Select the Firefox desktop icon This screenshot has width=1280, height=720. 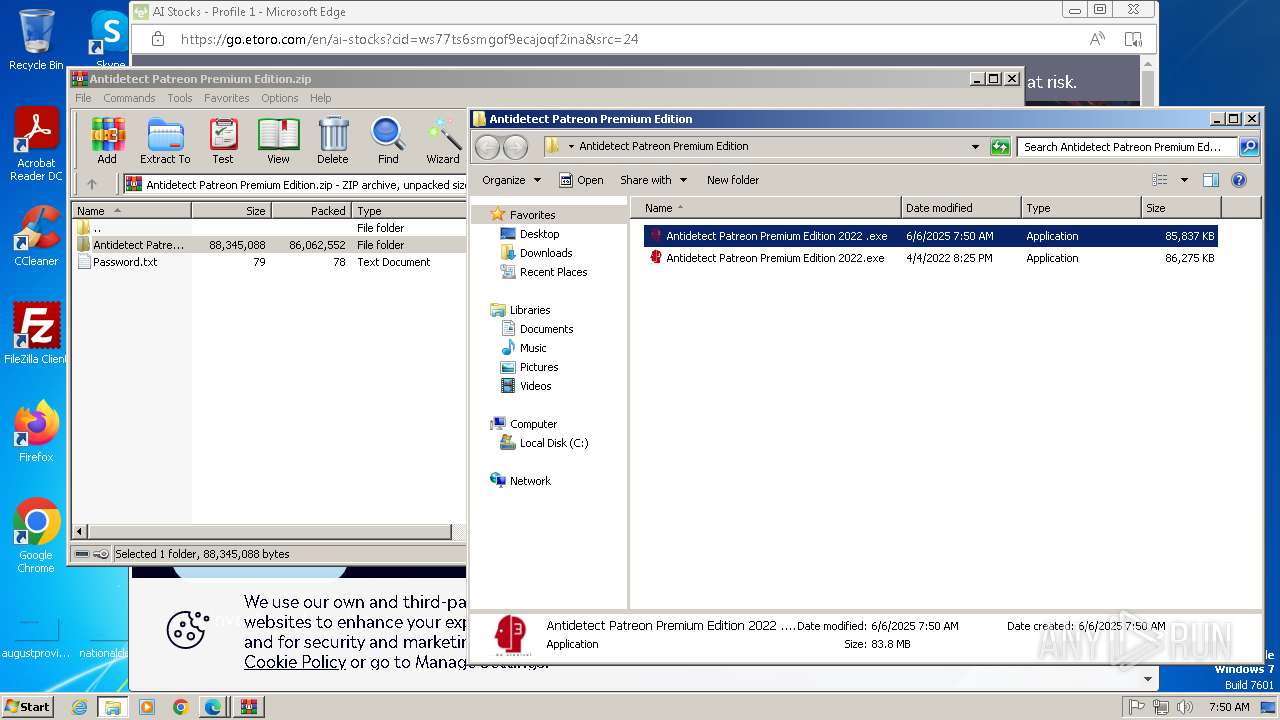tap(36, 432)
